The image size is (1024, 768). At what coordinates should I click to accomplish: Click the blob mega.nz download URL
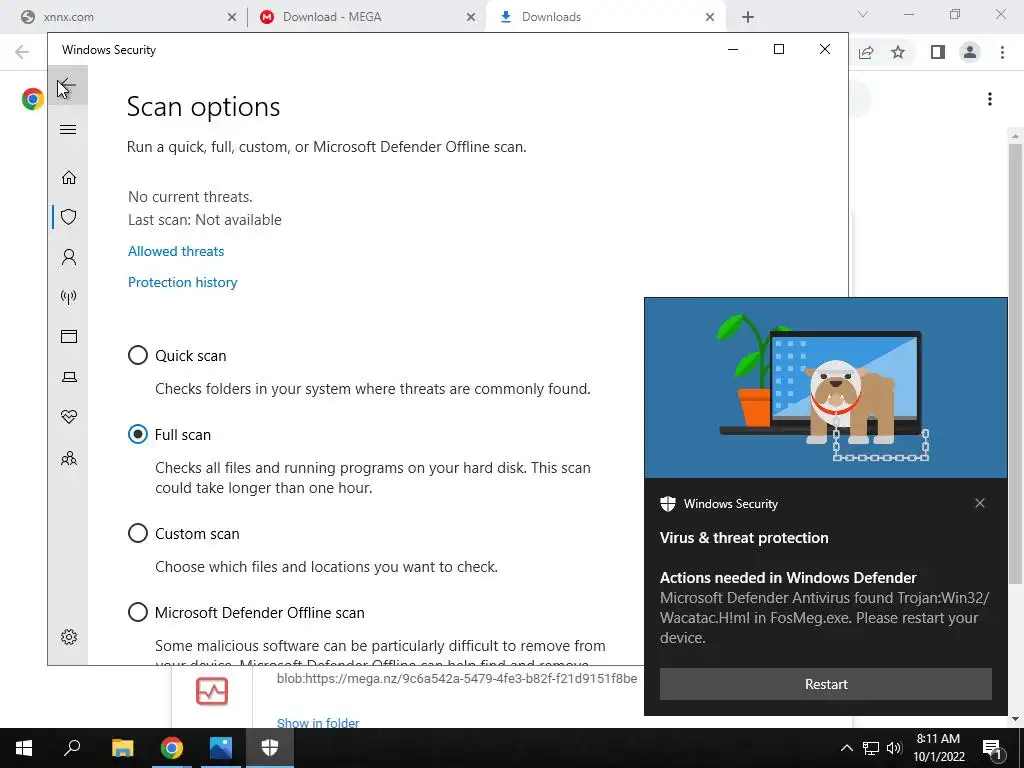click(456, 679)
